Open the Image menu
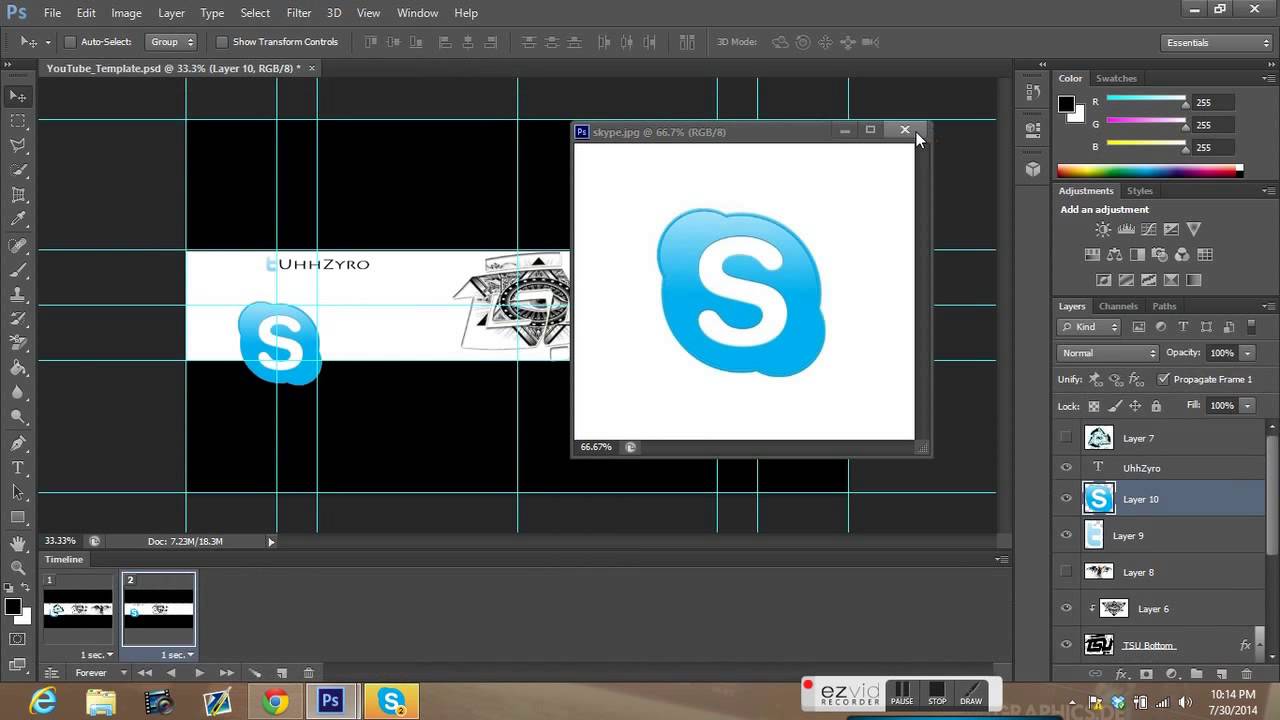This screenshot has width=1280, height=720. pos(126,13)
